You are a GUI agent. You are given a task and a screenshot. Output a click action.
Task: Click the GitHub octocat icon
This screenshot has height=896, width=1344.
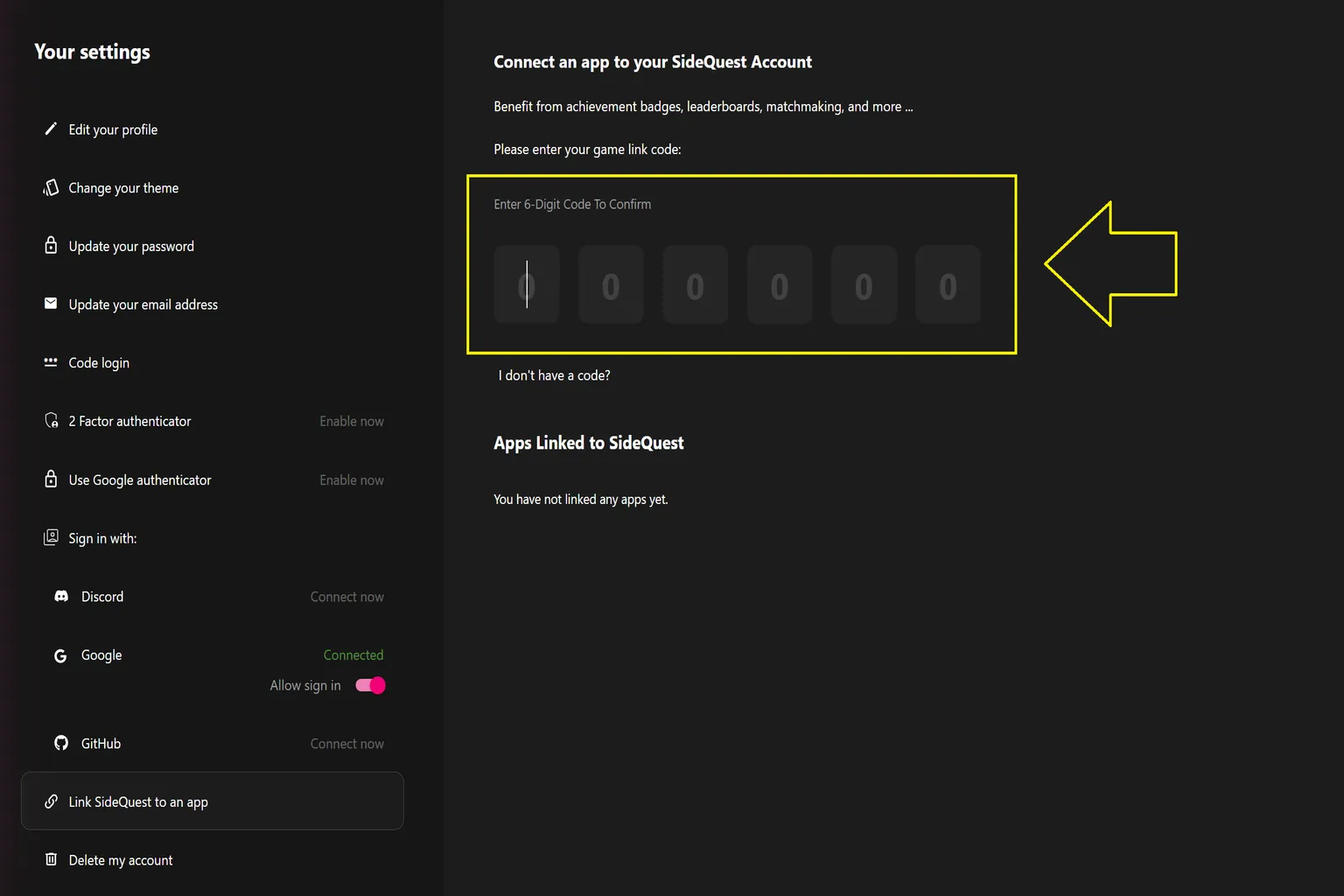[61, 743]
